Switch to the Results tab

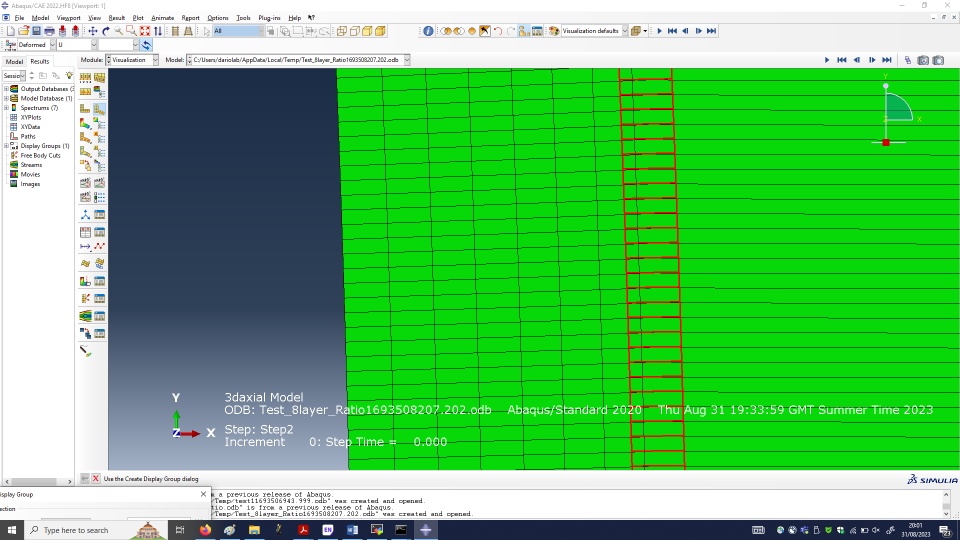coord(40,61)
